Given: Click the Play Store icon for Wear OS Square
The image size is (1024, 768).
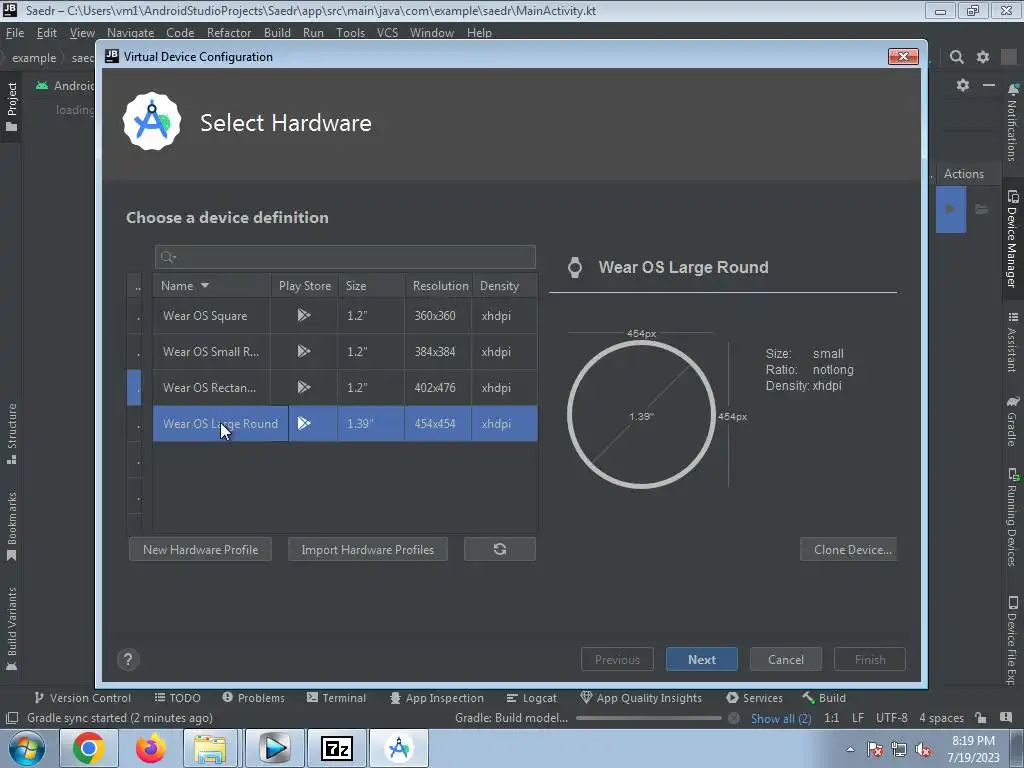Looking at the screenshot, I should point(304,315).
